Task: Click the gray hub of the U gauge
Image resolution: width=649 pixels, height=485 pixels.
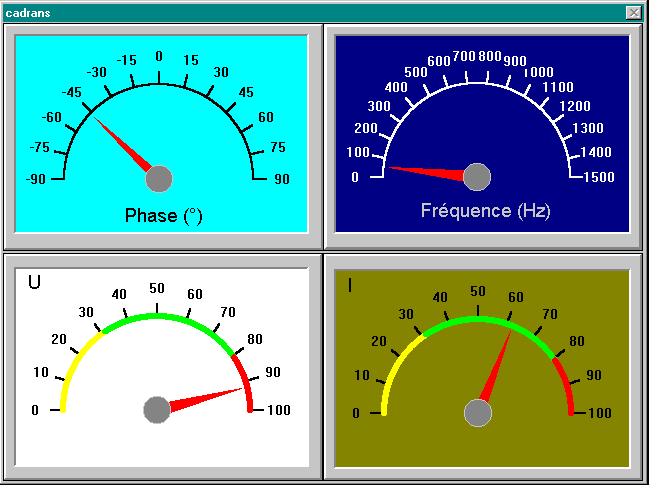Action: (x=157, y=410)
